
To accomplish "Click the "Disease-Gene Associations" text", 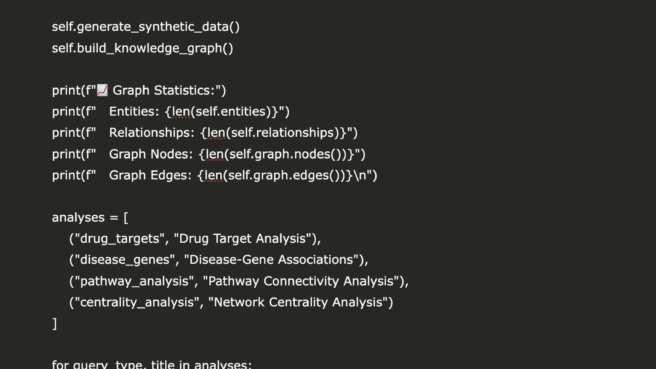I will click(x=275, y=260).
